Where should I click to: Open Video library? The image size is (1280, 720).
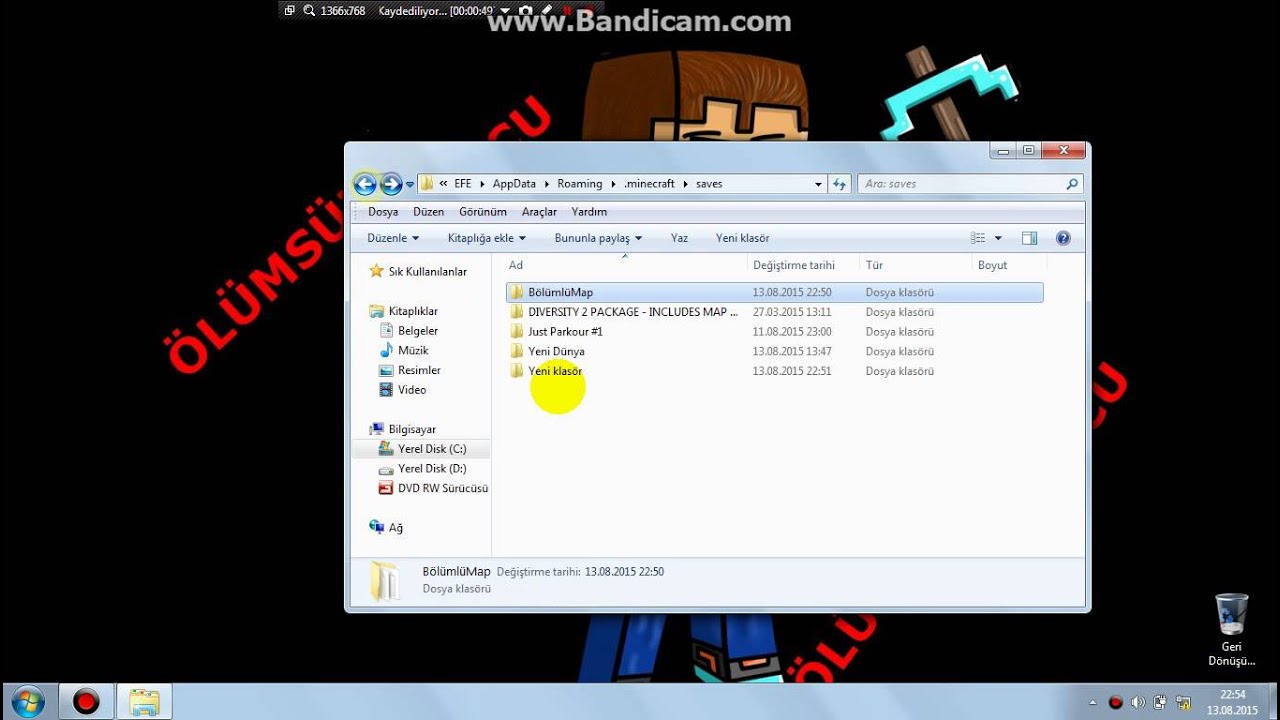(x=411, y=390)
